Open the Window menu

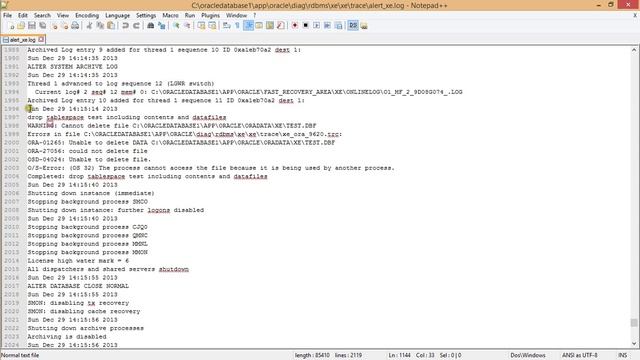(x=236, y=16)
